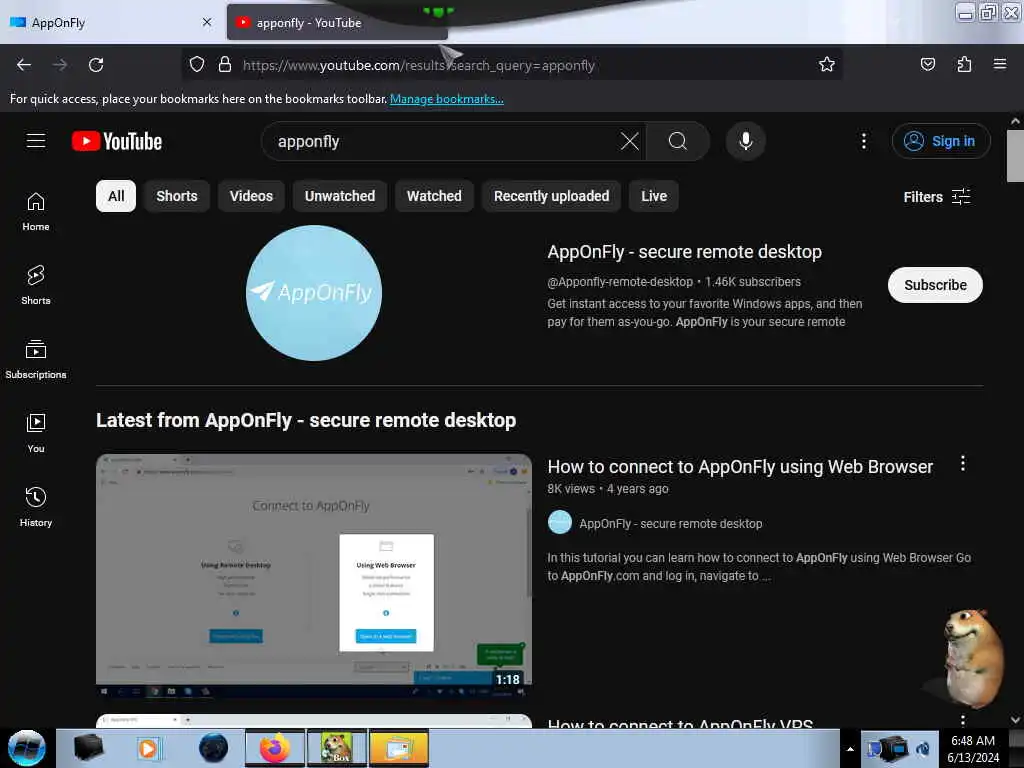Reload the page with the refresh icon
The height and width of the screenshot is (768, 1024).
[x=96, y=65]
